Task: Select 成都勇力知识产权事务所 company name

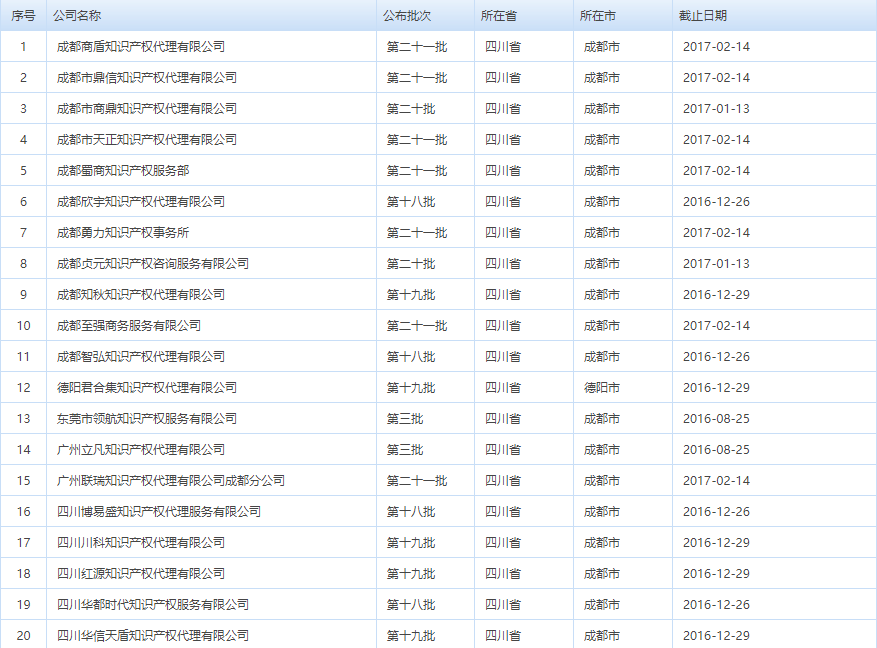Action: 122,233
